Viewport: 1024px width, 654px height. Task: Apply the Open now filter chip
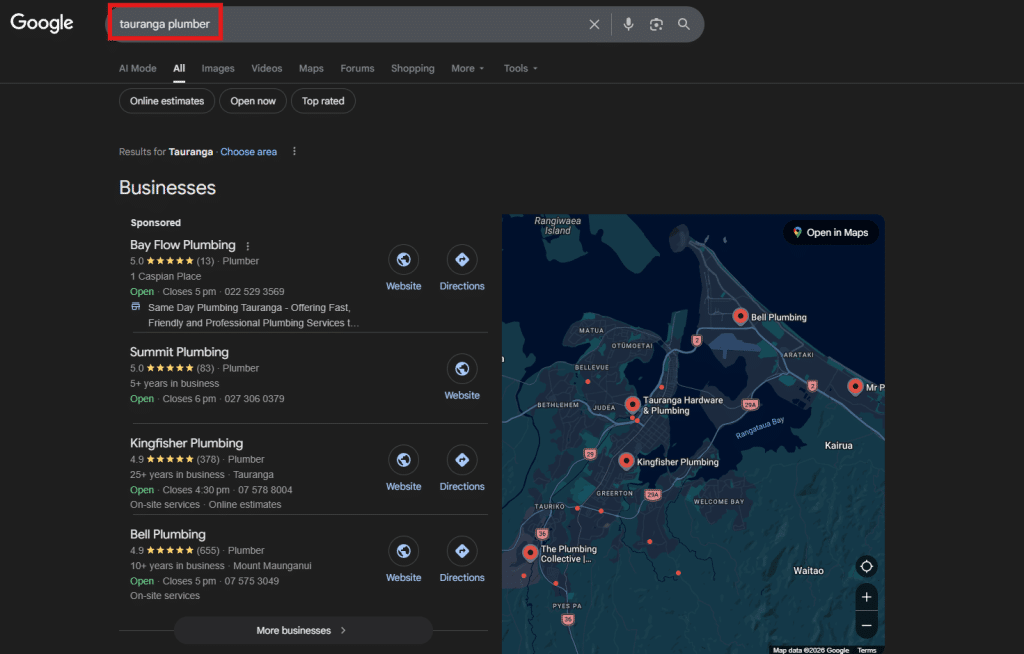point(253,101)
